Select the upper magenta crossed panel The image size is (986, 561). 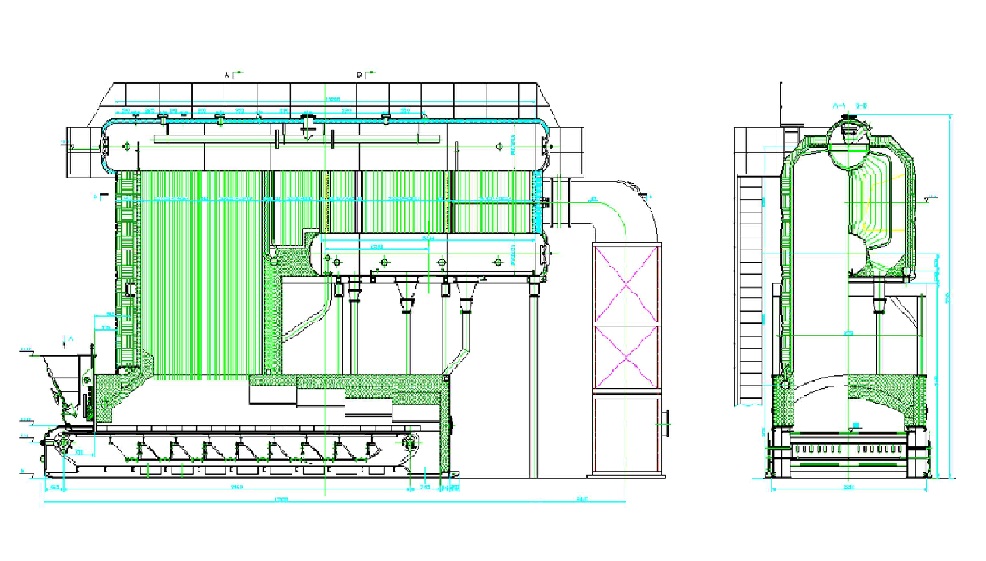click(x=627, y=281)
